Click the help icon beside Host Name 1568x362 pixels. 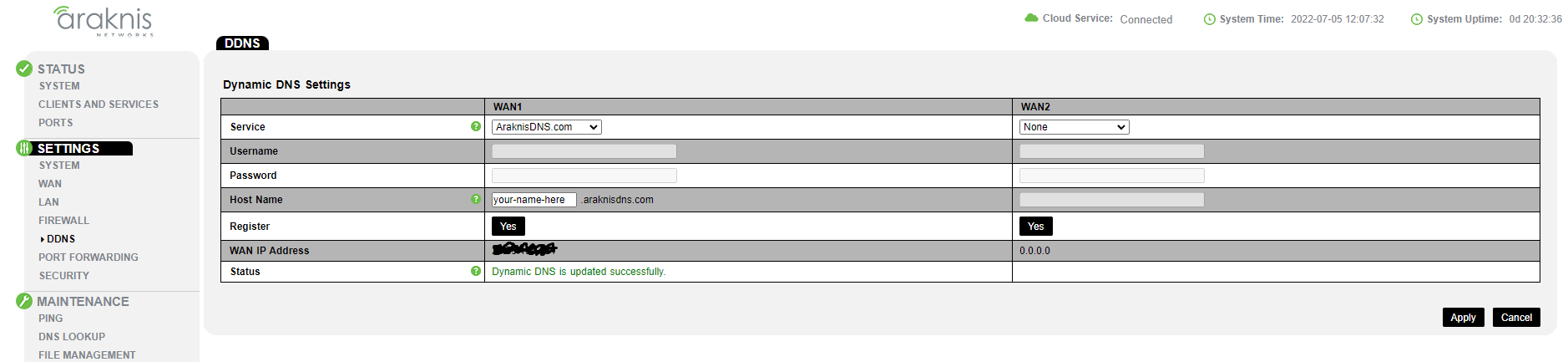click(x=476, y=199)
